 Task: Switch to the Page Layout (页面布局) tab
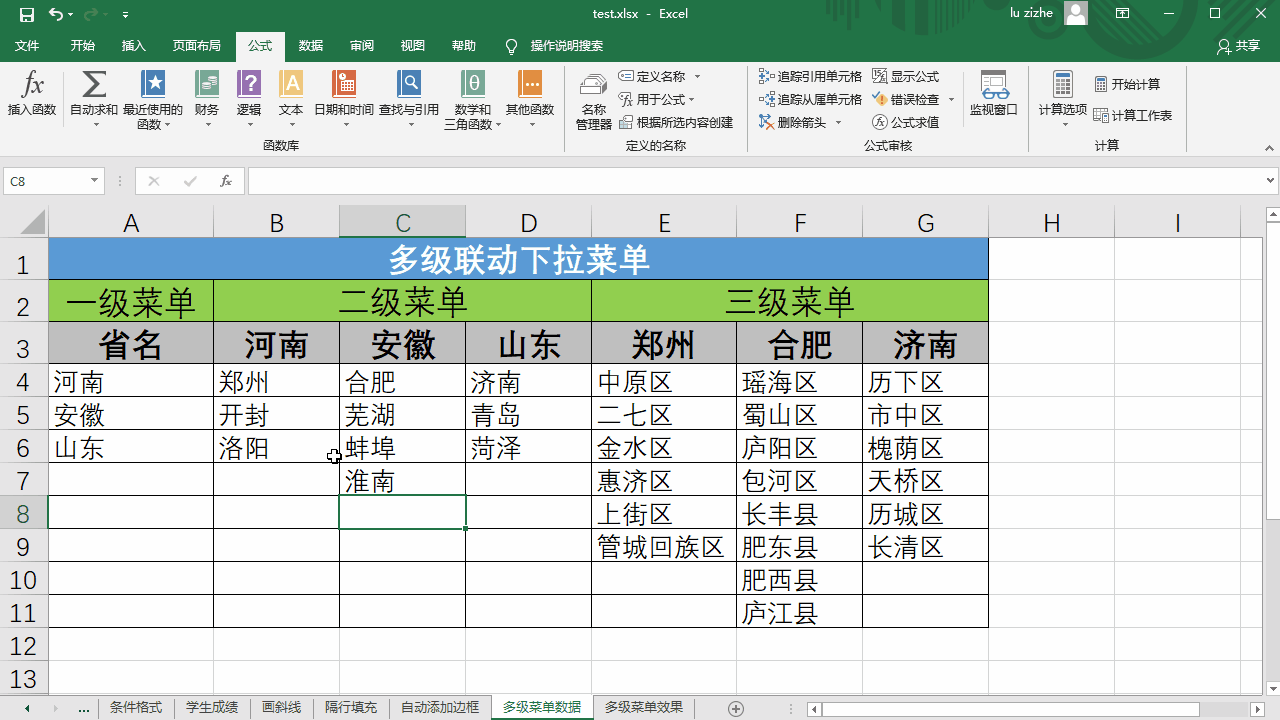[196, 46]
